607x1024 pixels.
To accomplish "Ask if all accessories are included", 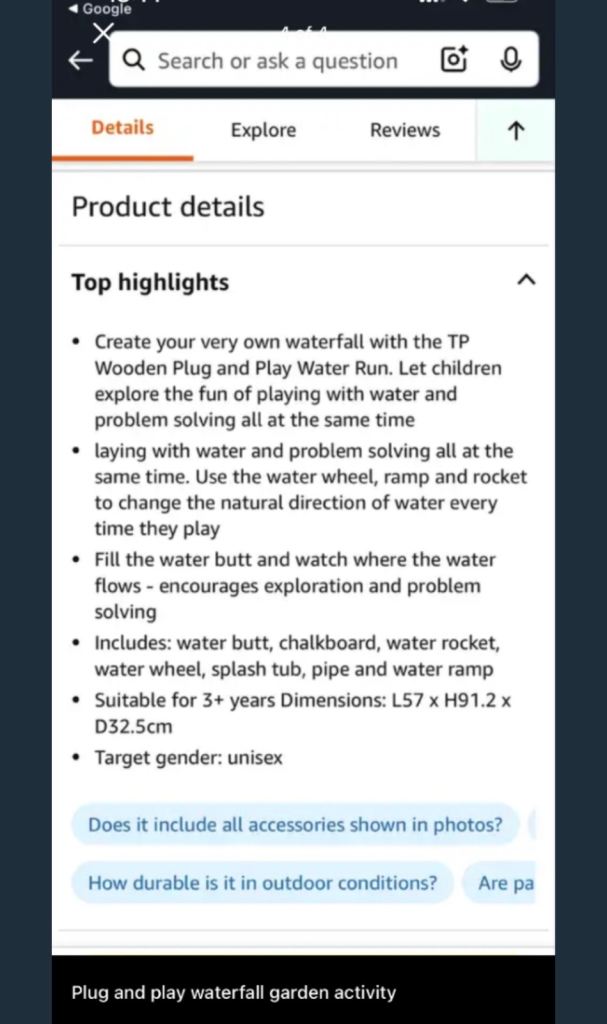I will pyautogui.click(x=295, y=825).
